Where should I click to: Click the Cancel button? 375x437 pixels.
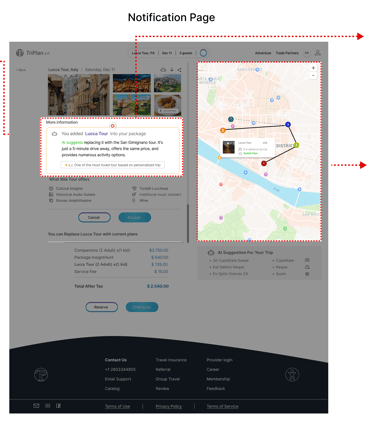(94, 217)
